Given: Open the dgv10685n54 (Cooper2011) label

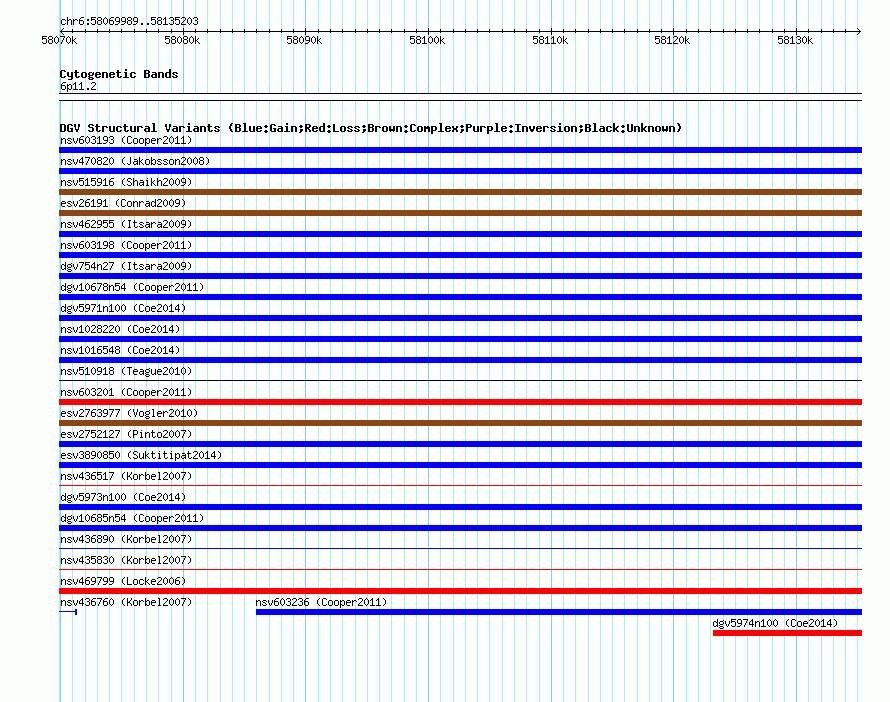Looking at the screenshot, I should (x=132, y=518).
